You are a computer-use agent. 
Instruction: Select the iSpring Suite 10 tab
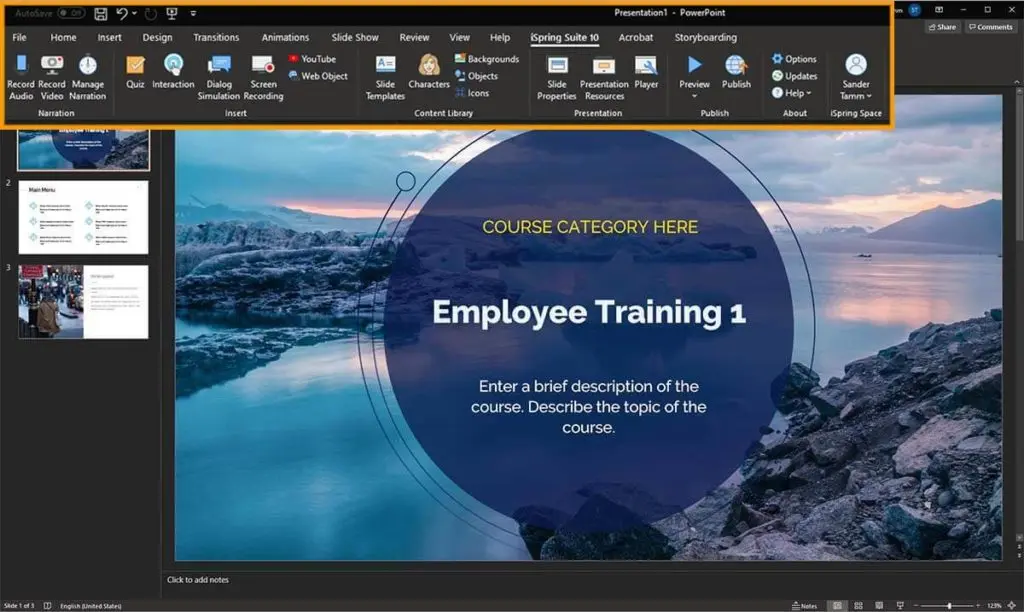coord(564,37)
